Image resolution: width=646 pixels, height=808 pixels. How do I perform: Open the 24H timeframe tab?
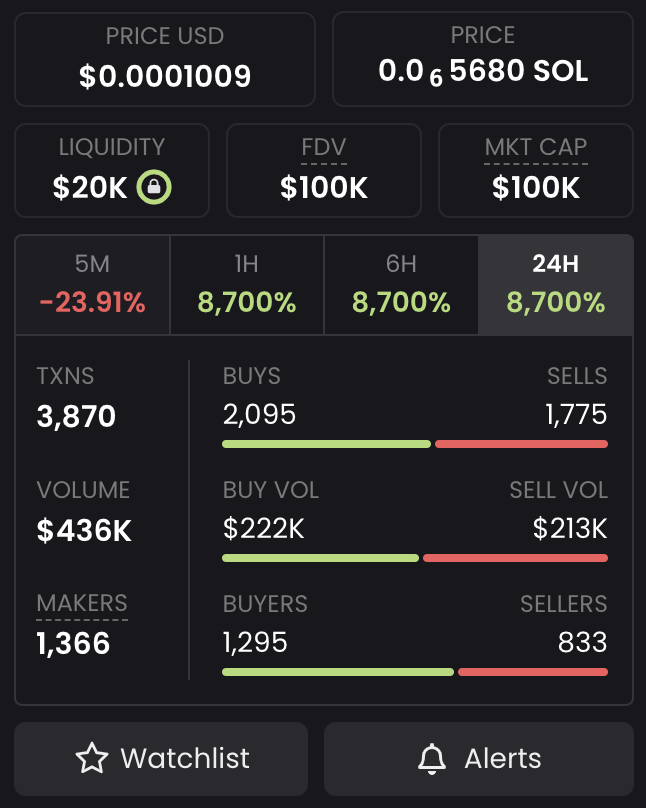point(555,285)
